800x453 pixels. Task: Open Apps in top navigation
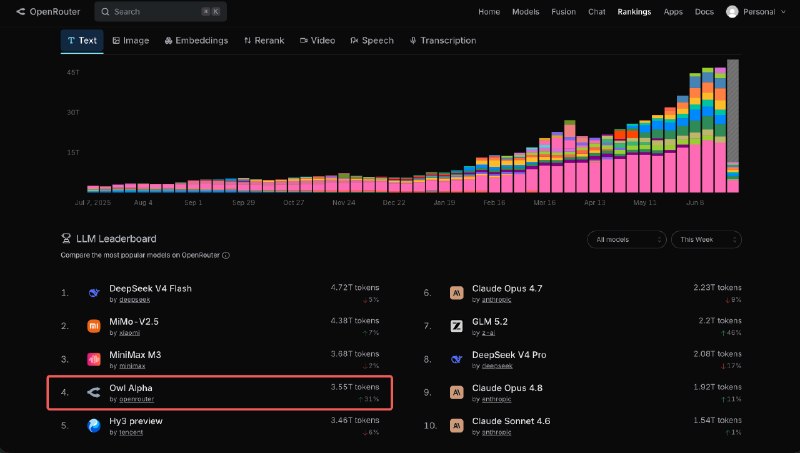pos(673,12)
